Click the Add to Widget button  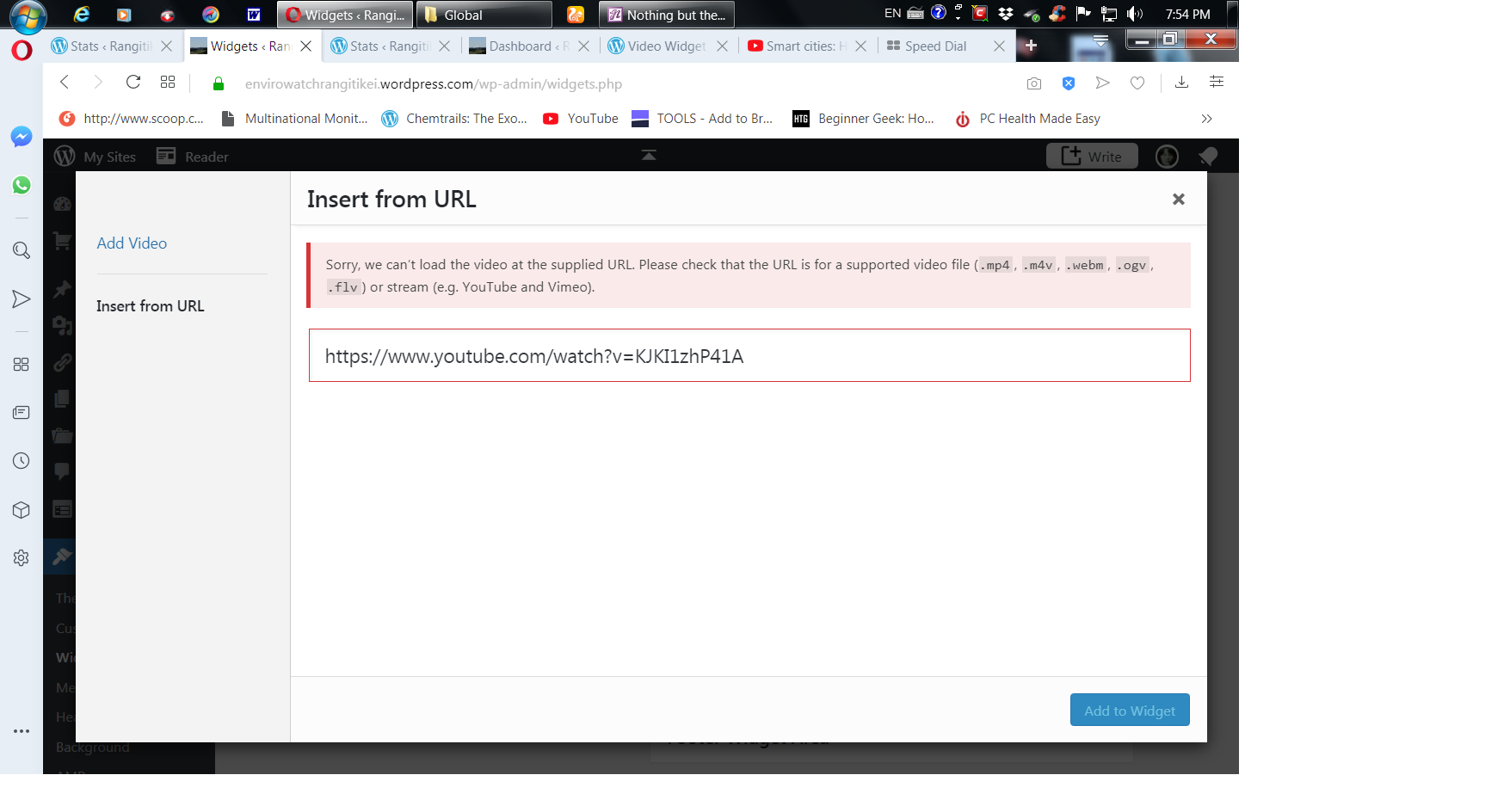(x=1129, y=710)
